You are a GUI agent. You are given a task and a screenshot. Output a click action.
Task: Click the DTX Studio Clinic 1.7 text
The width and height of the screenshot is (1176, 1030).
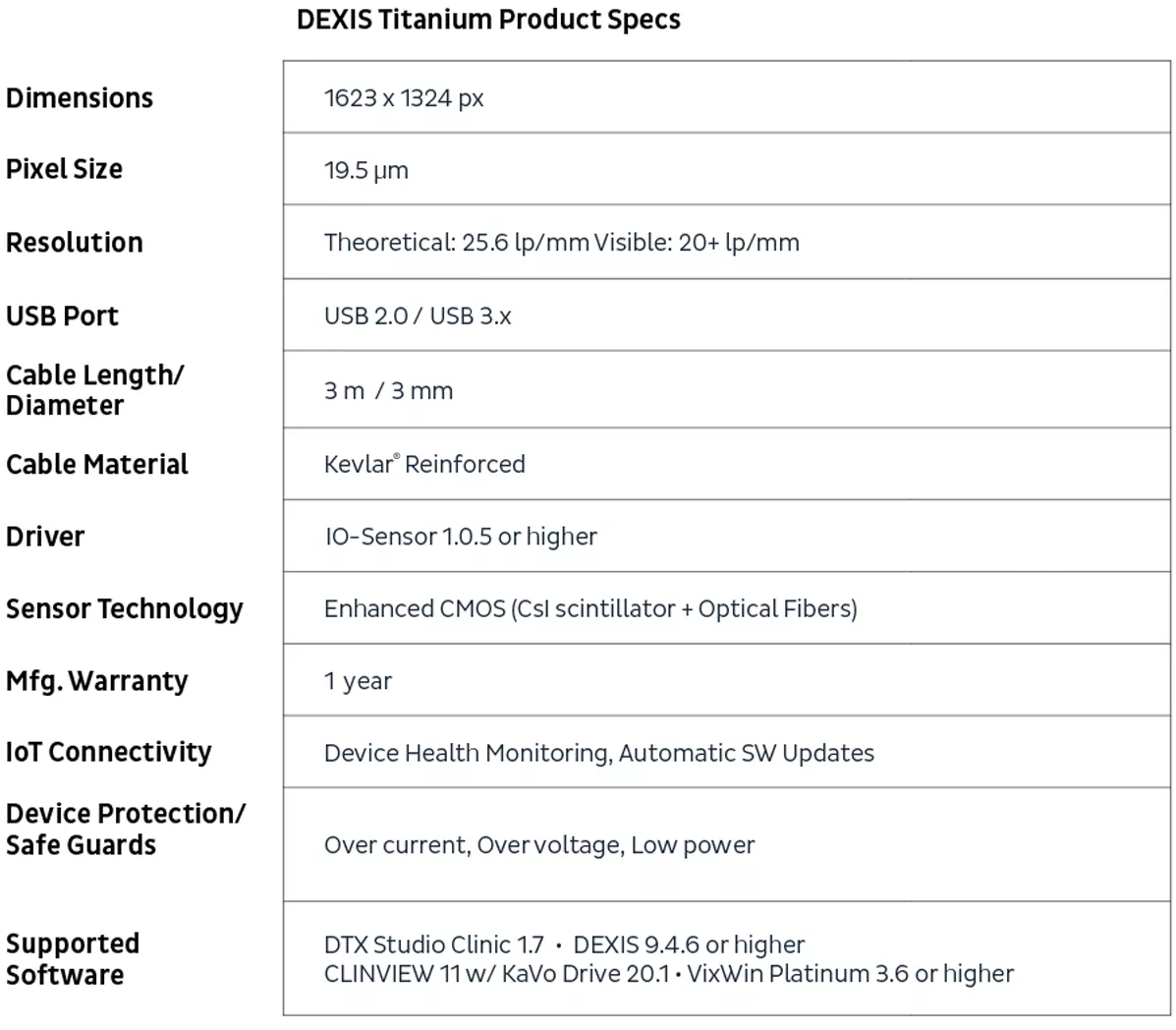tap(433, 944)
